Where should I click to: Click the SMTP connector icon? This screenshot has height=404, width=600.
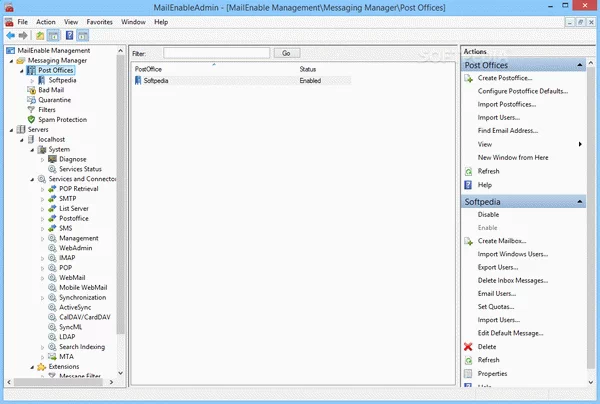pyautogui.click(x=52, y=199)
